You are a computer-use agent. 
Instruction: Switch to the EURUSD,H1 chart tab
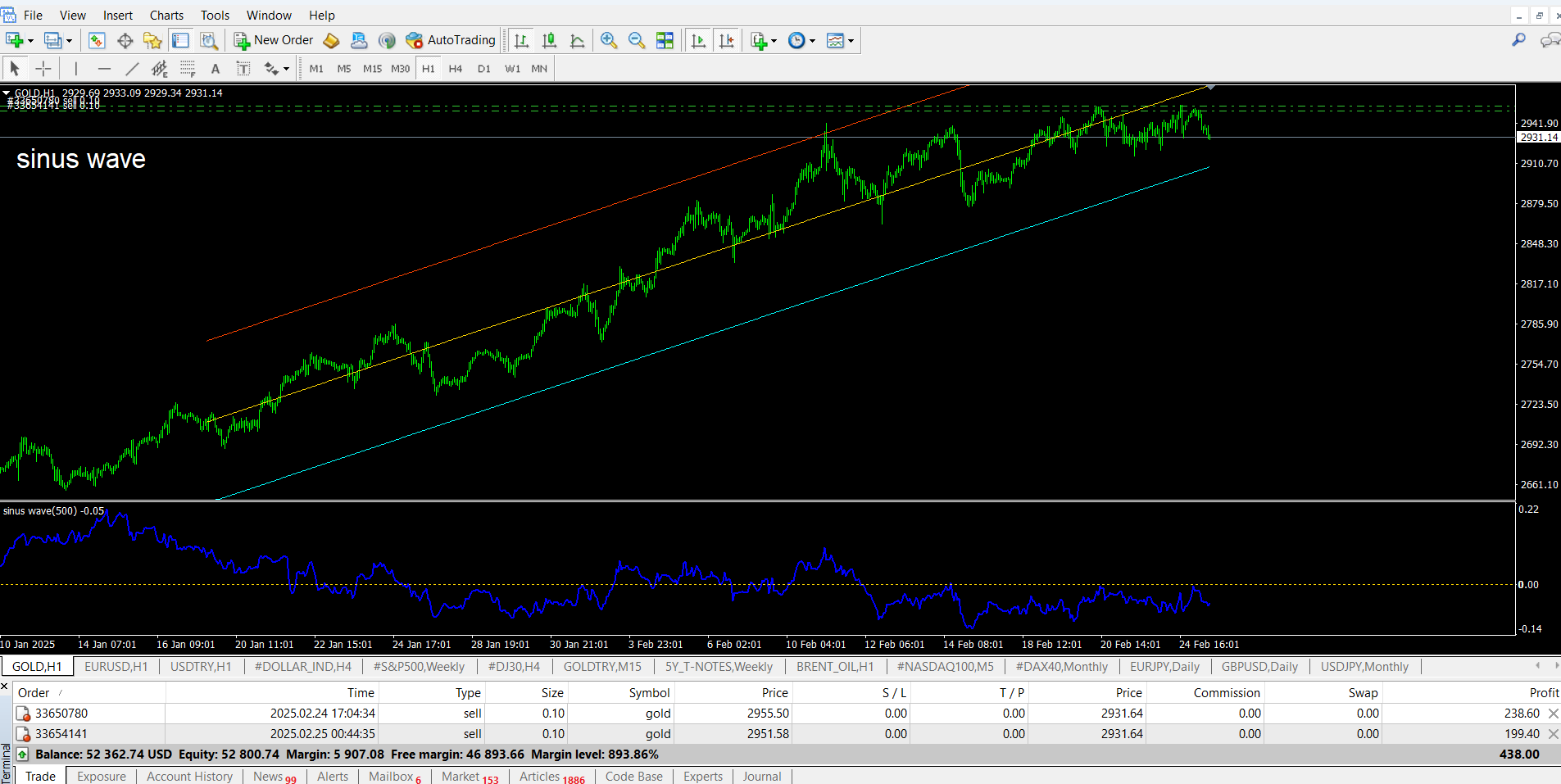pyautogui.click(x=116, y=667)
